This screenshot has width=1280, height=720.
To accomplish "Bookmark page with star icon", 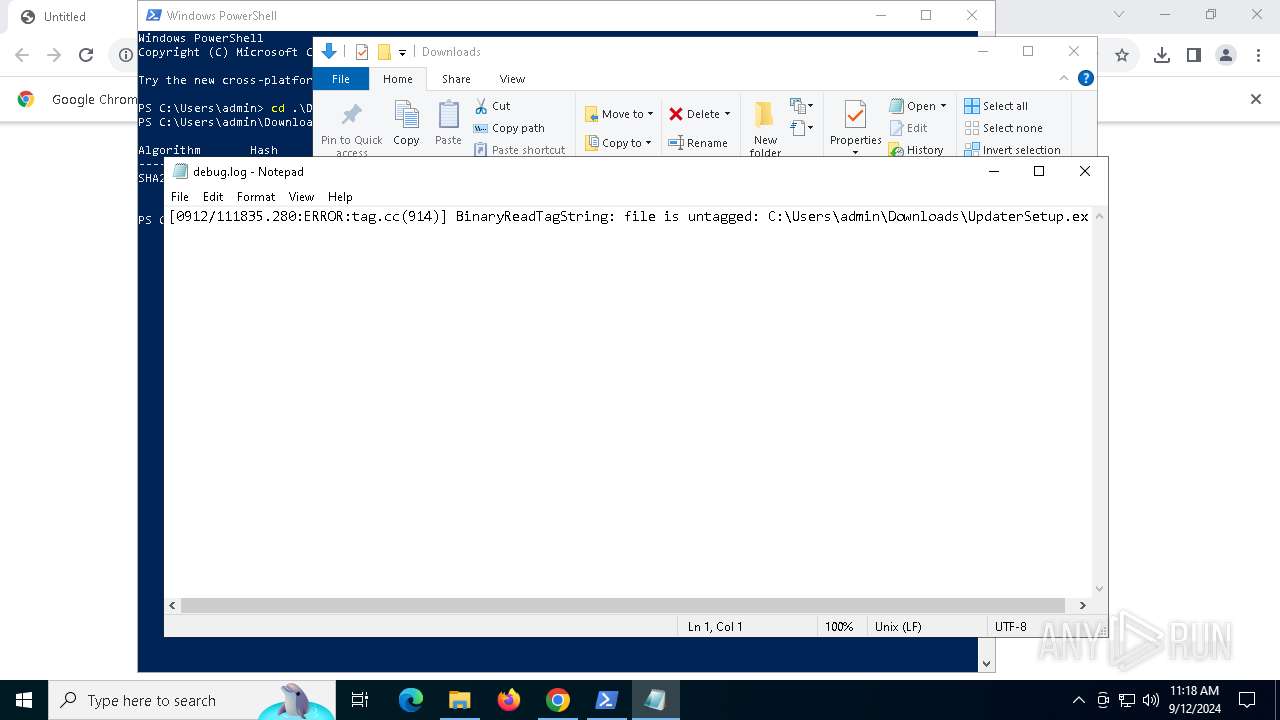I will click(x=1122, y=56).
